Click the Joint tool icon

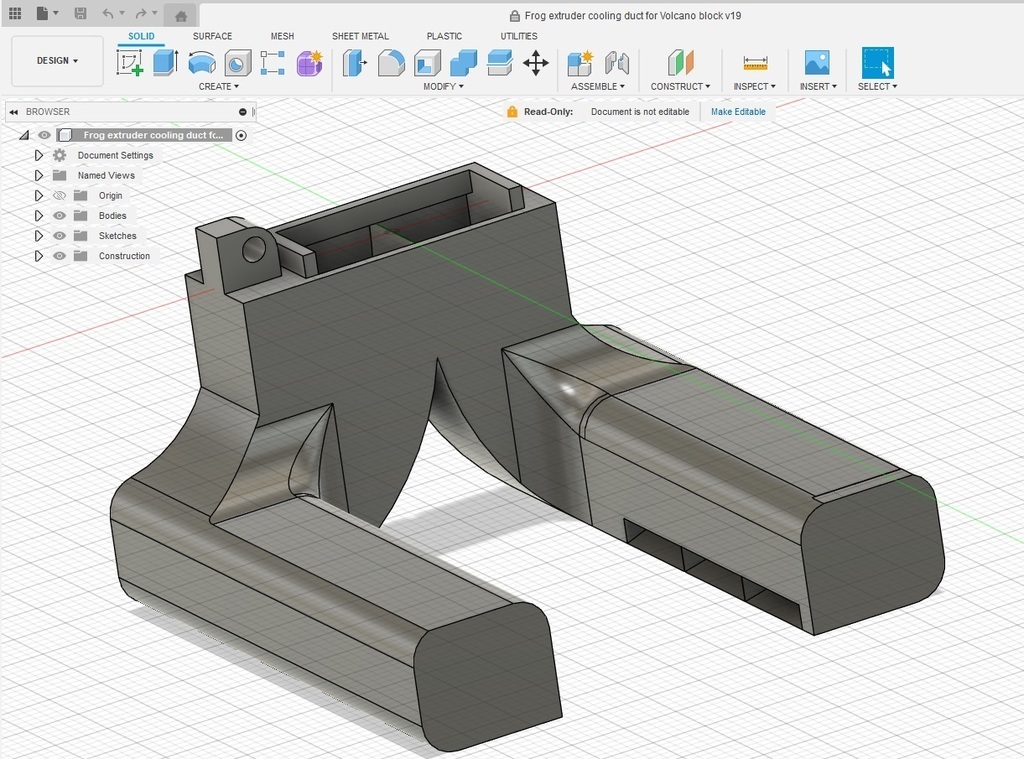[617, 63]
